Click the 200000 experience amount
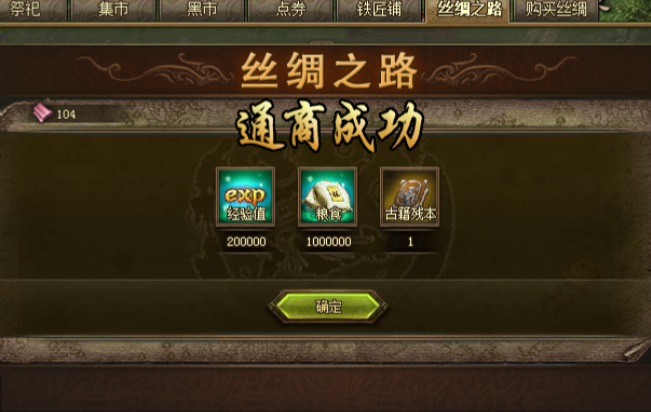This screenshot has width=651, height=412. point(246,242)
